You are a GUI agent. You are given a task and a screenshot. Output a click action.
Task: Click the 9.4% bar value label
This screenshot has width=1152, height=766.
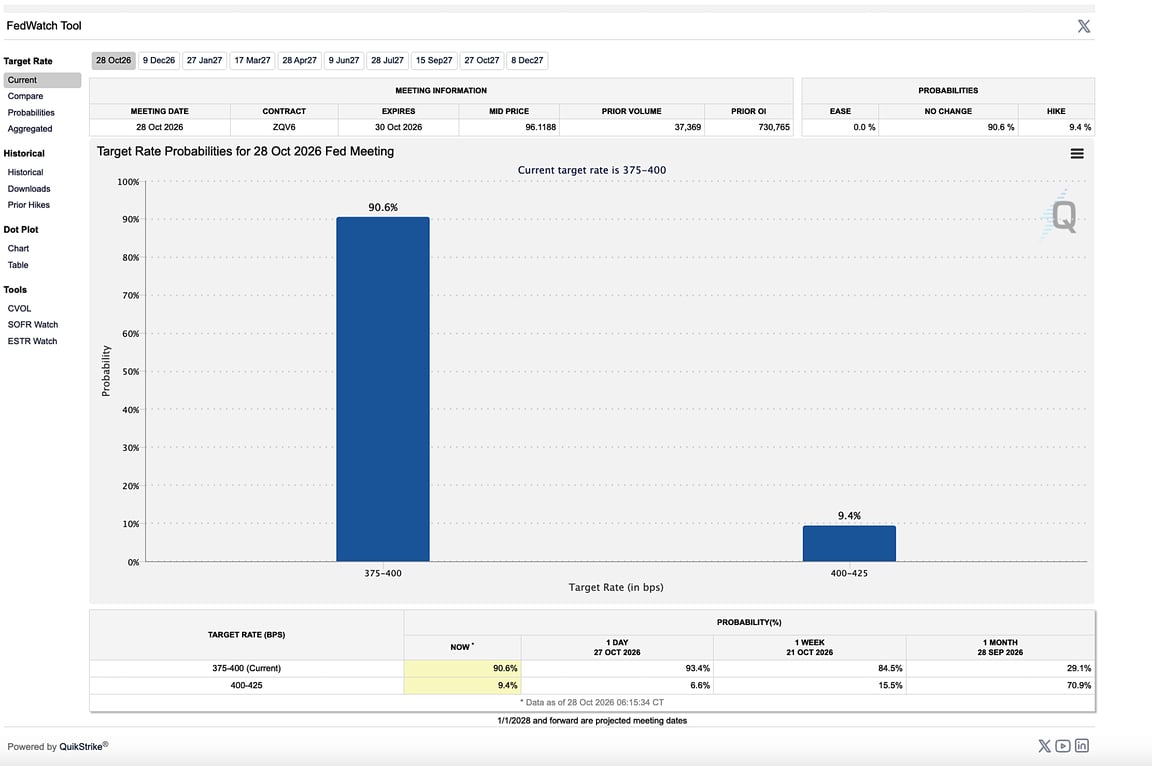point(849,516)
